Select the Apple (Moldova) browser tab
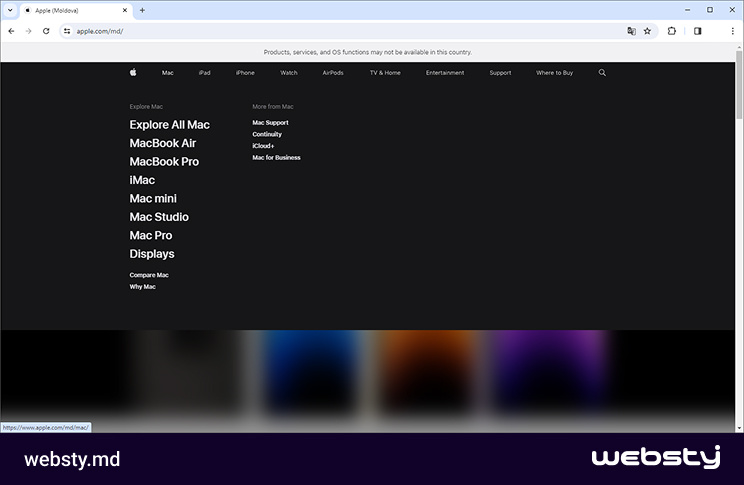The width and height of the screenshot is (744, 485). pyautogui.click(x=76, y=10)
